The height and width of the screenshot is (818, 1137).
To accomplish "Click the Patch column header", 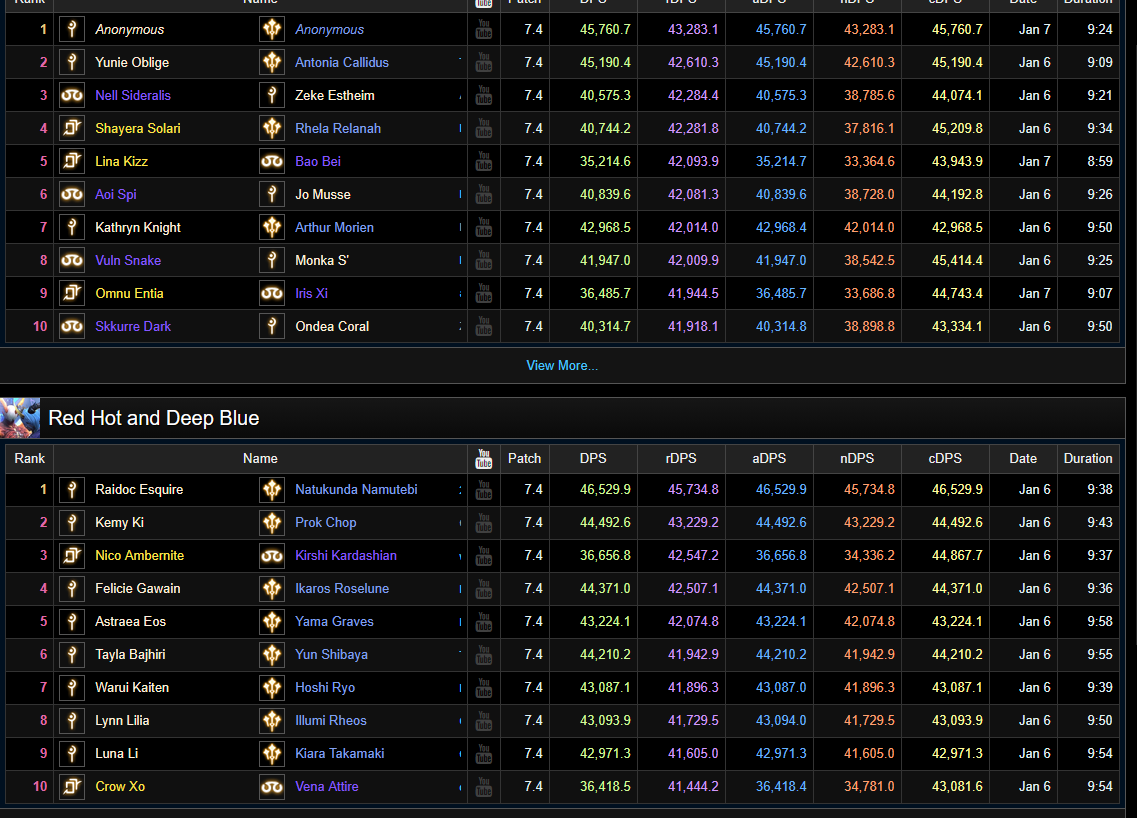I will [x=524, y=458].
